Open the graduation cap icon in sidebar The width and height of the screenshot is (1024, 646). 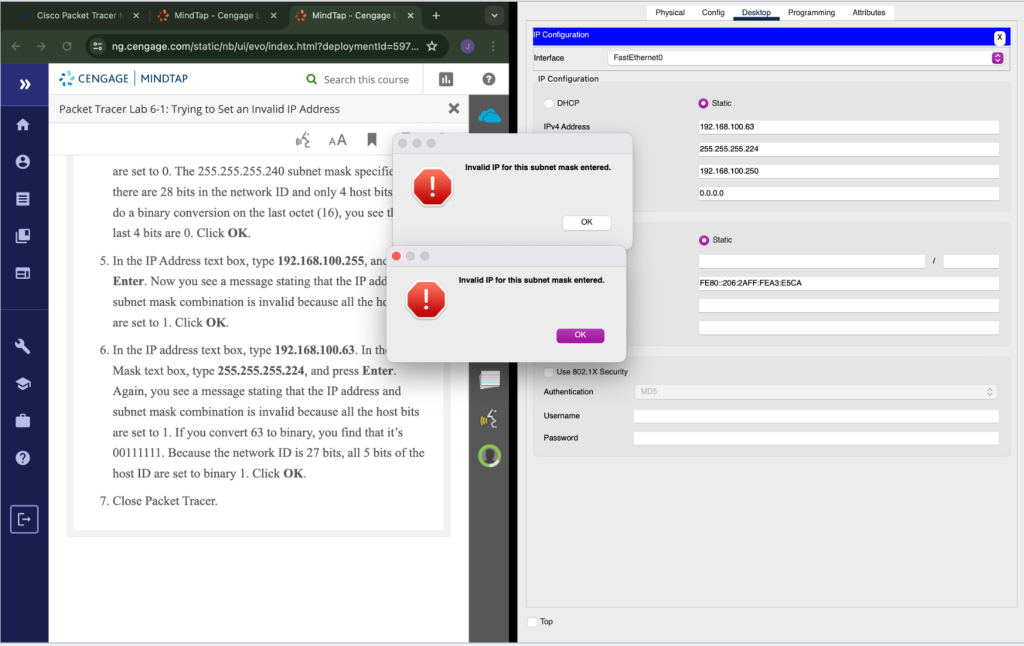pos(23,383)
